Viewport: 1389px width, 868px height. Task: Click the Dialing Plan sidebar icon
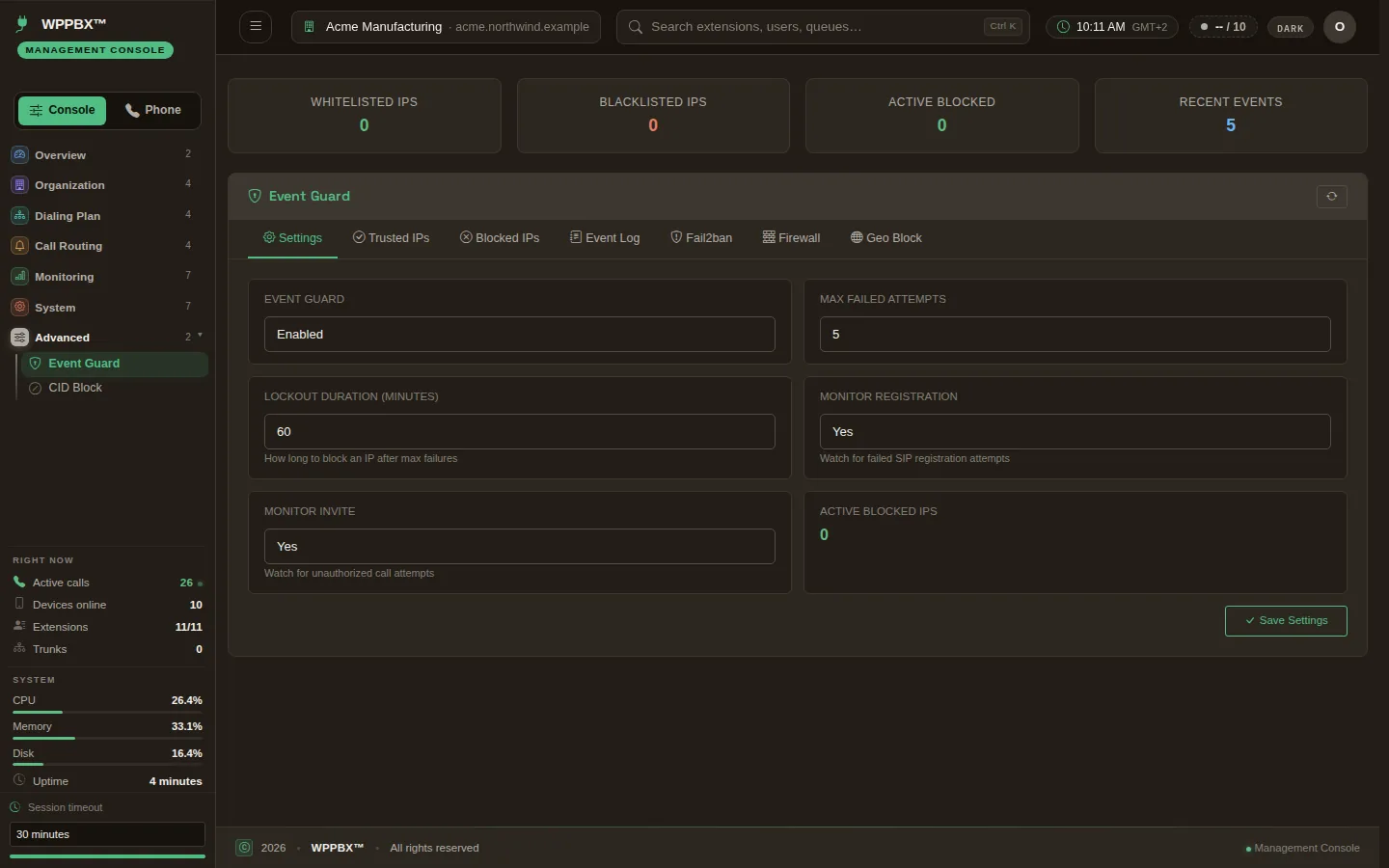(x=20, y=216)
